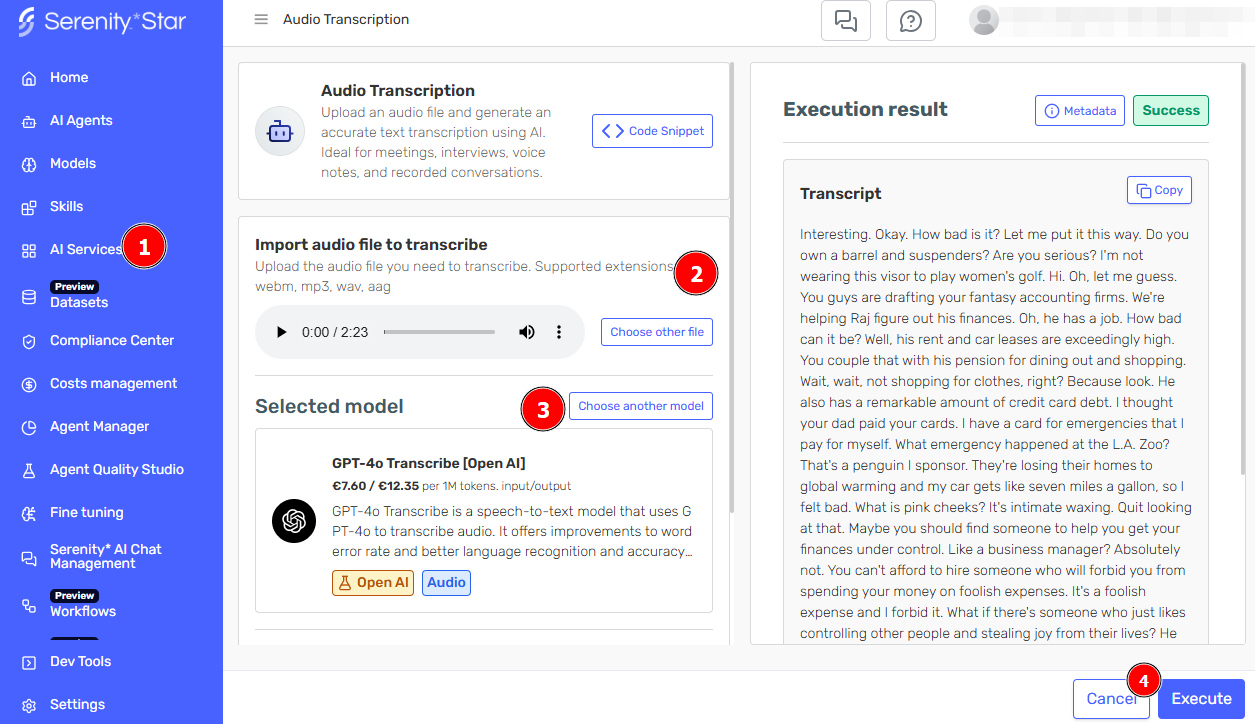1255x724 pixels.
Task: Click the Audio Transcription robot avatar icon
Action: [x=280, y=131]
